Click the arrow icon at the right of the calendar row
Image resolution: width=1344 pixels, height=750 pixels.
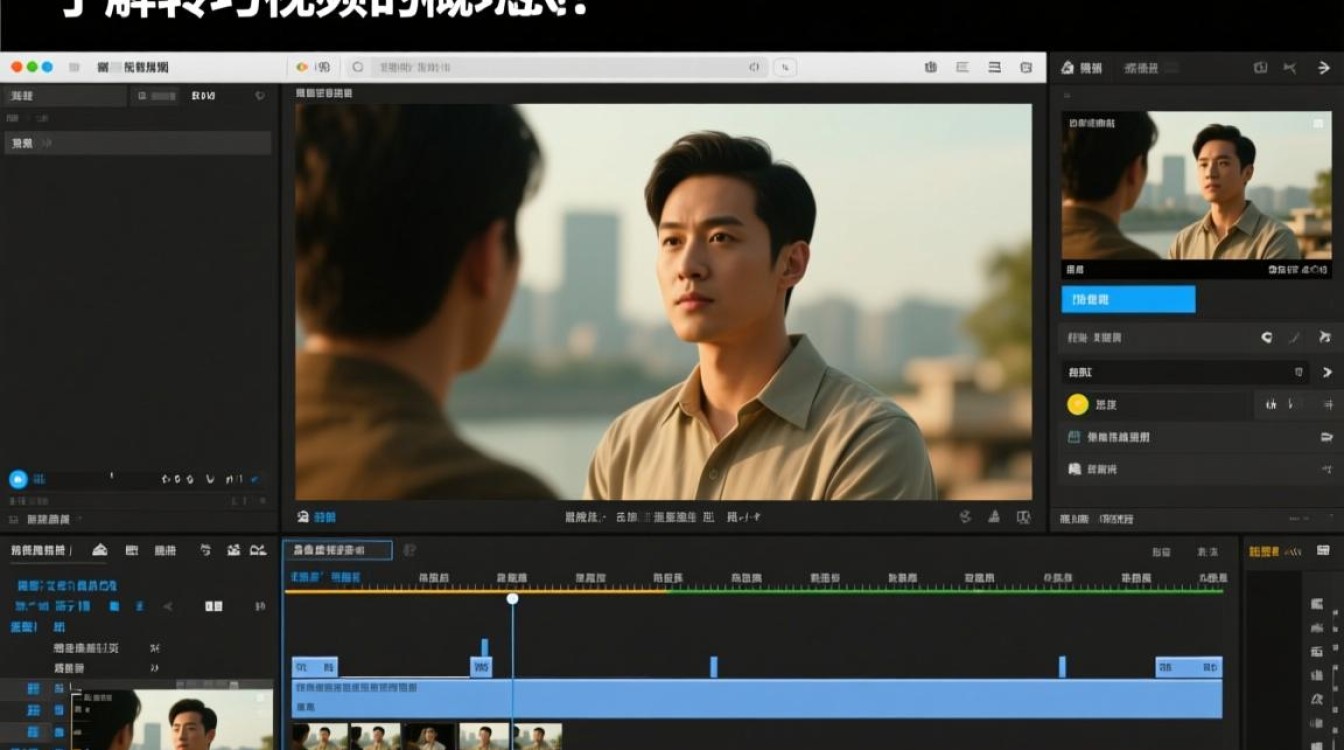1327,437
